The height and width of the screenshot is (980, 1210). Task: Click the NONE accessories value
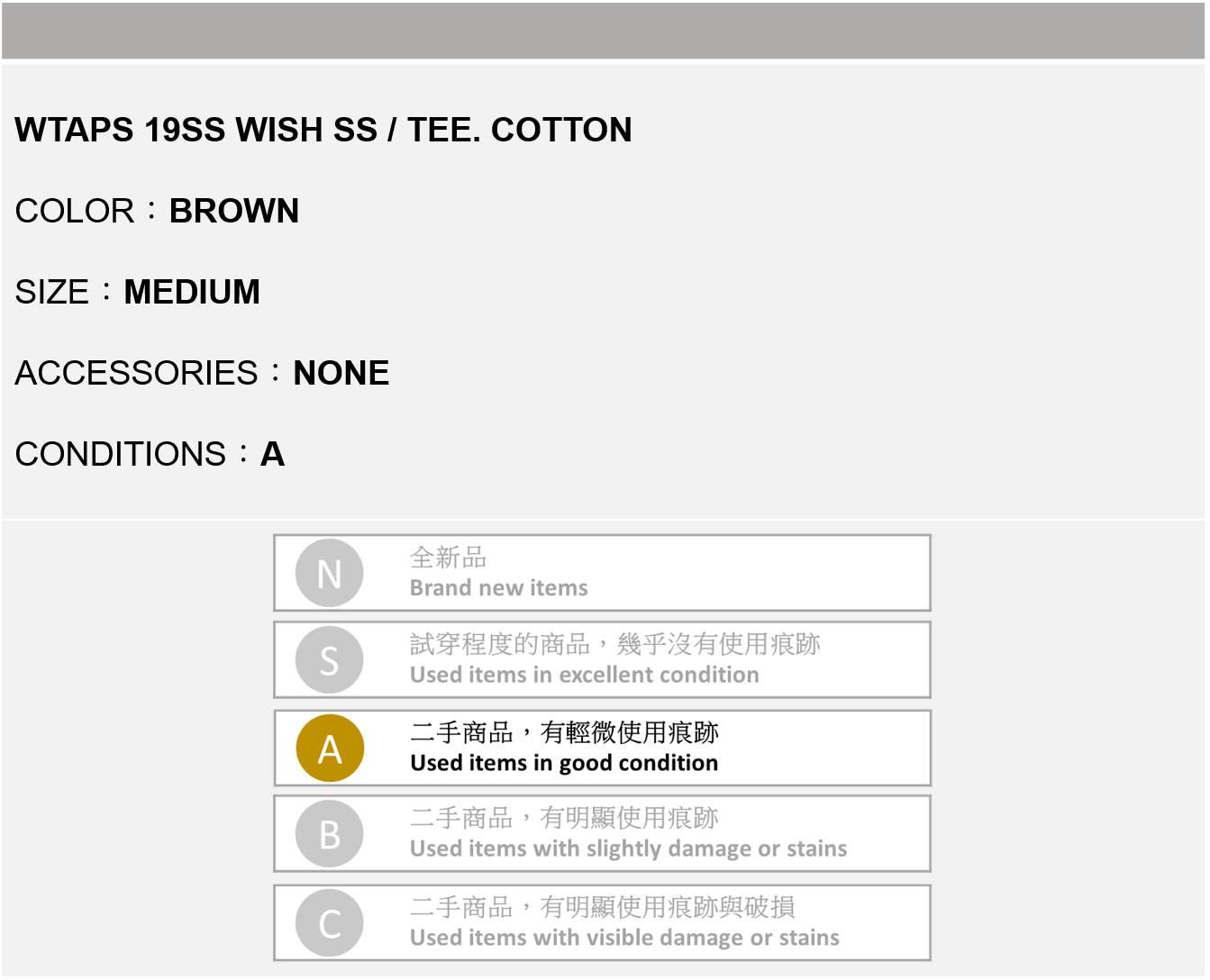click(341, 373)
